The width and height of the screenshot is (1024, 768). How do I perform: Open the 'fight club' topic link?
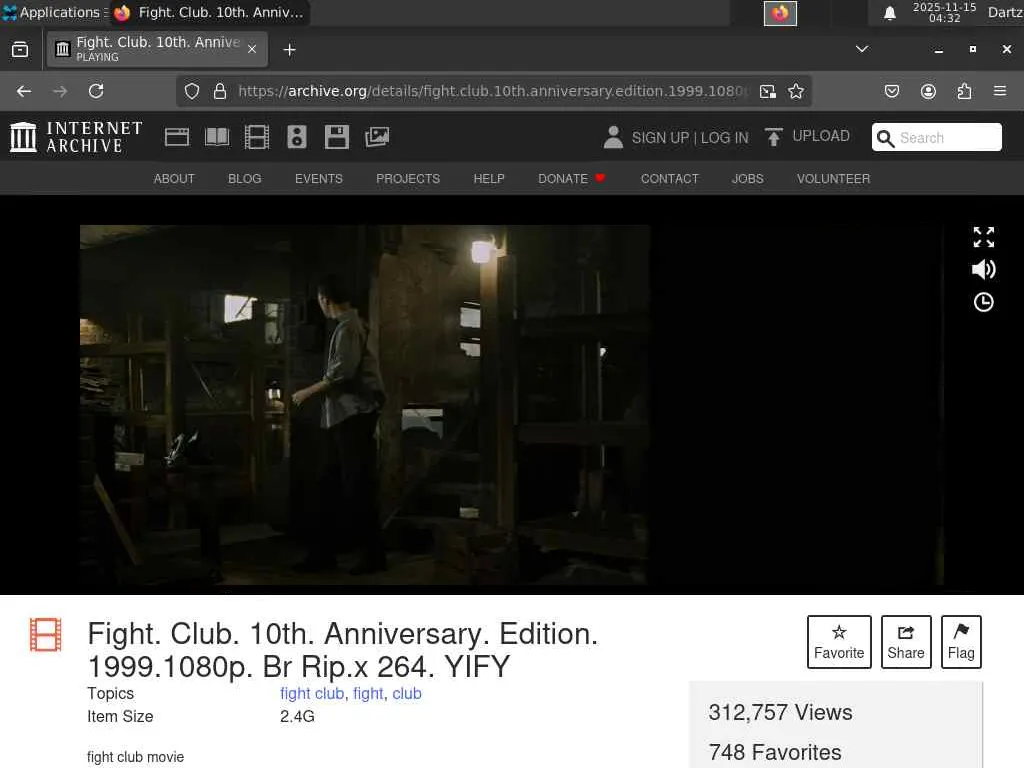point(312,694)
